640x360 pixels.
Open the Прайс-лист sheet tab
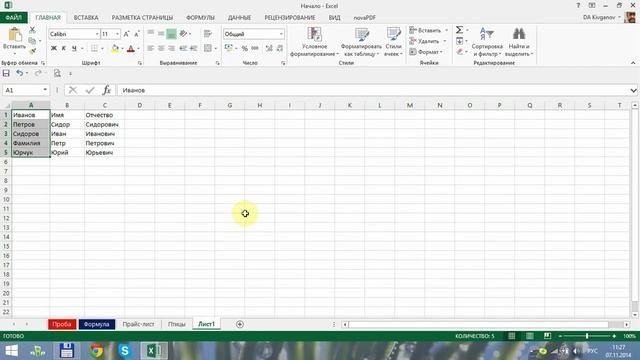point(138,324)
